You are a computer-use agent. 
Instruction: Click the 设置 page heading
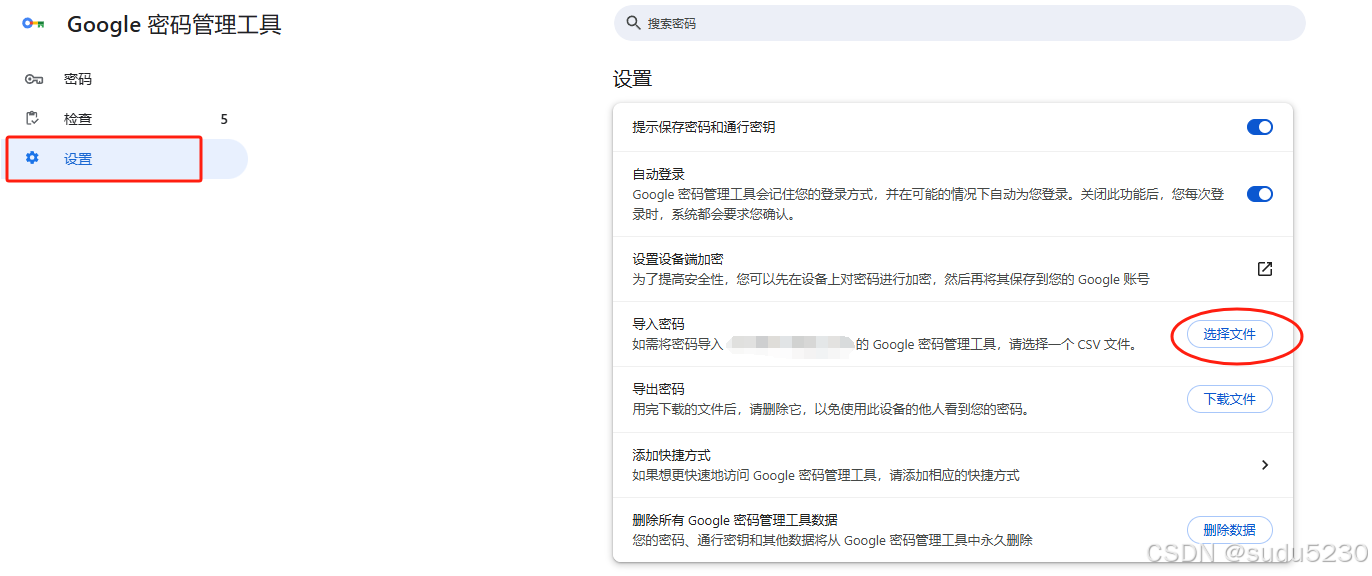tap(632, 79)
